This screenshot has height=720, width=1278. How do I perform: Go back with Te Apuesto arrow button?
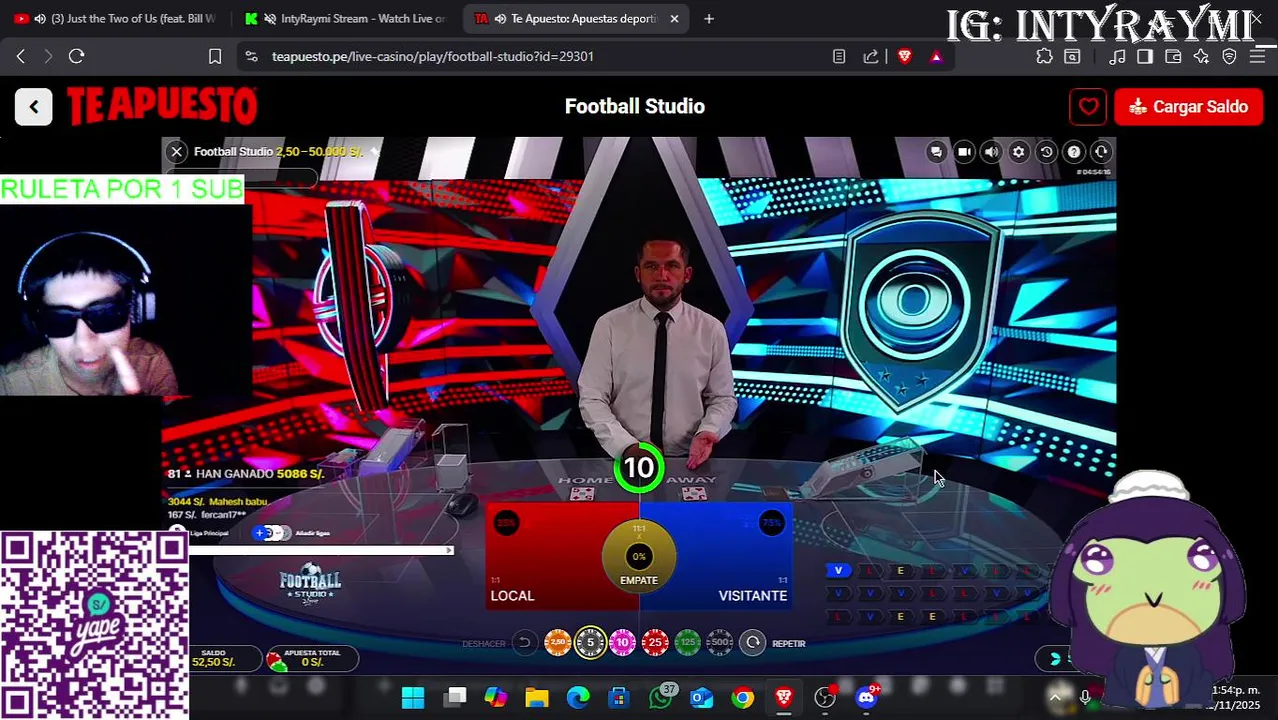click(33, 107)
